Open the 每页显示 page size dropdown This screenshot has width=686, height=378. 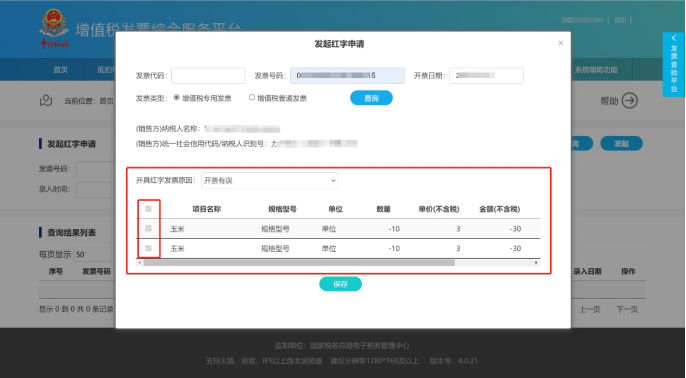coord(94,254)
